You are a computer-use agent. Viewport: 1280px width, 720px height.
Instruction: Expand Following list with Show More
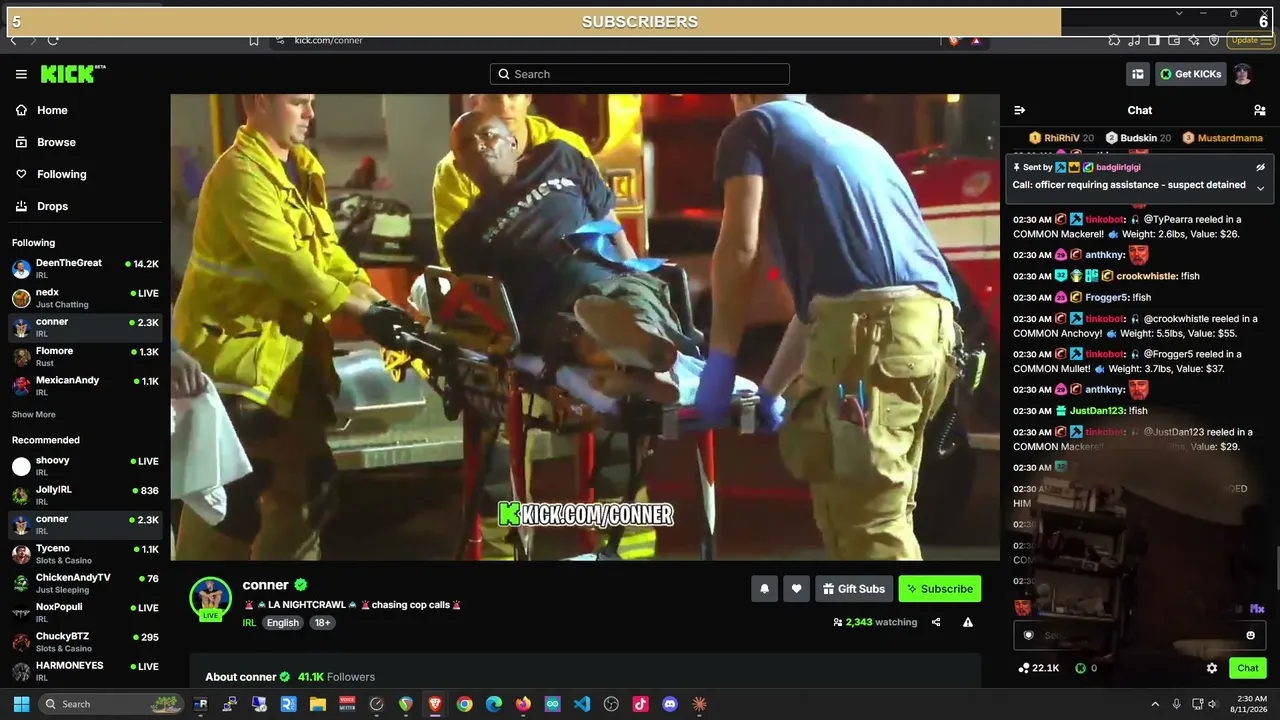pyautogui.click(x=34, y=415)
